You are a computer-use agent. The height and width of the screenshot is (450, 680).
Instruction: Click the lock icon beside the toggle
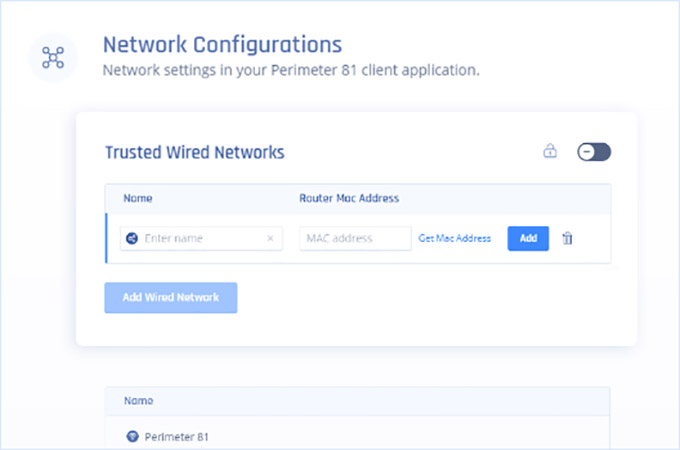pyautogui.click(x=549, y=152)
